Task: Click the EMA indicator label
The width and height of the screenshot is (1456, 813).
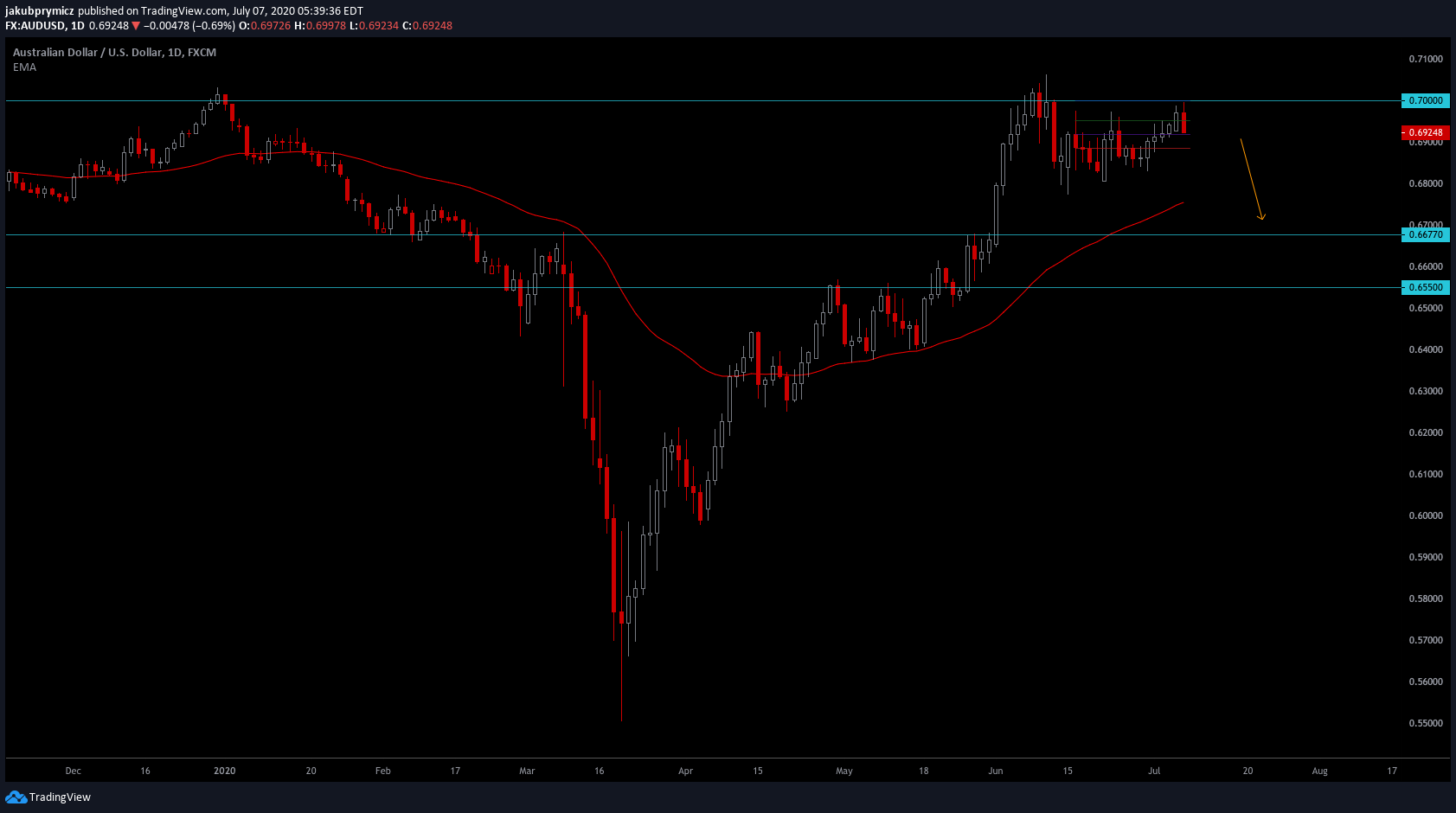Action: (24, 67)
